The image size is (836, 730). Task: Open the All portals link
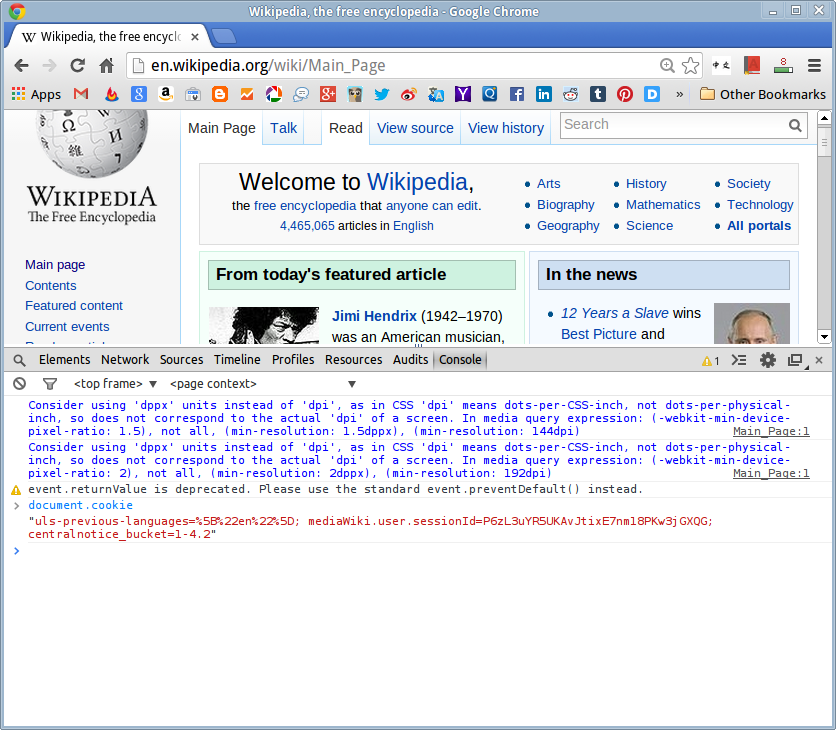[759, 226]
